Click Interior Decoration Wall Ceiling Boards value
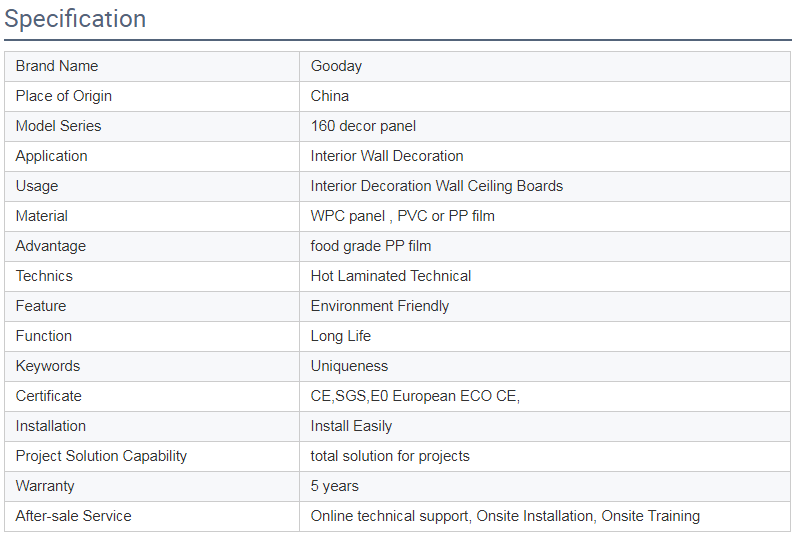Screen dimensions: 799x537 [436, 186]
